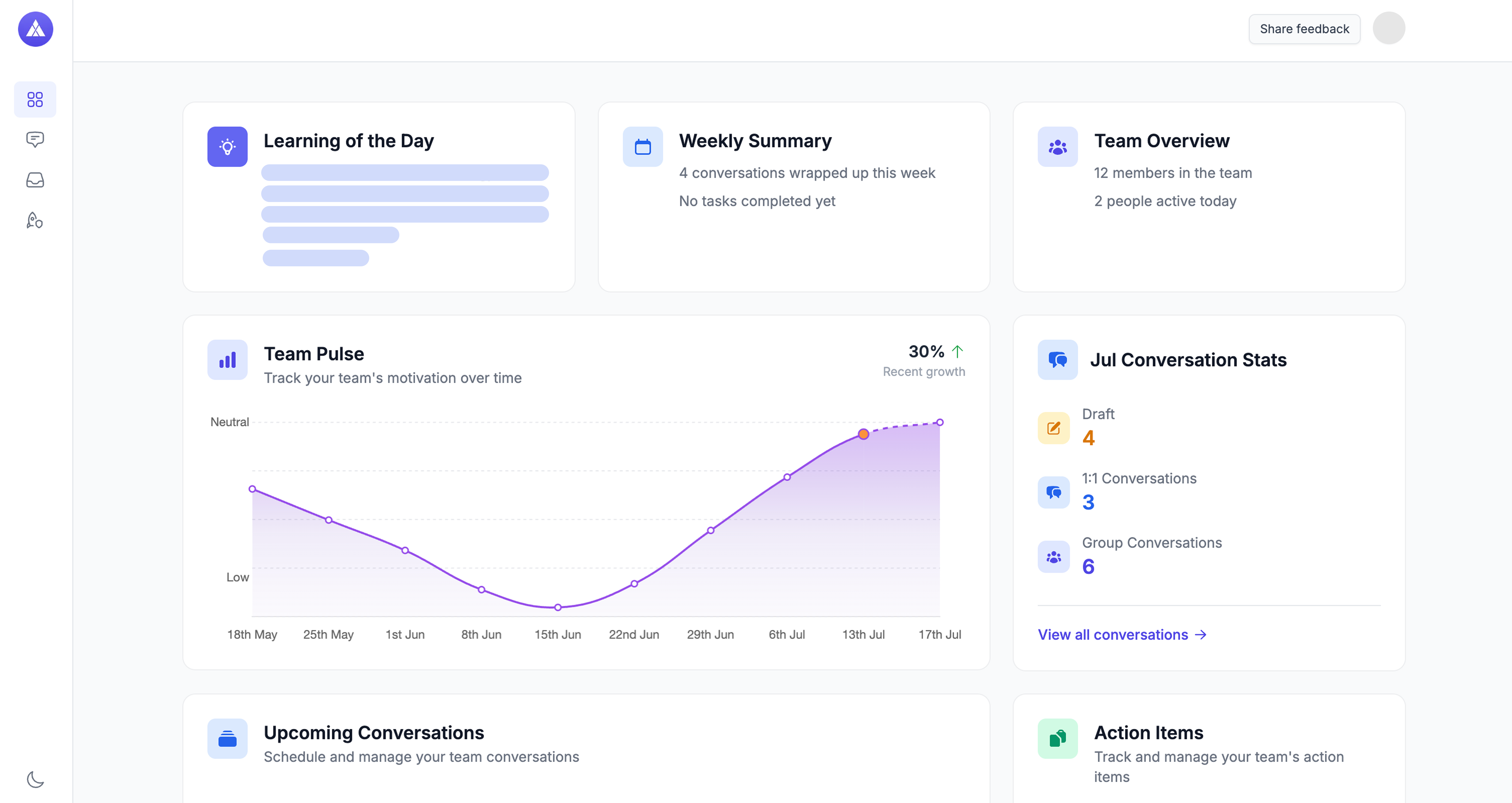The width and height of the screenshot is (1512, 803).
Task: Open the conversations chat icon in sidebar
Action: coord(35,140)
